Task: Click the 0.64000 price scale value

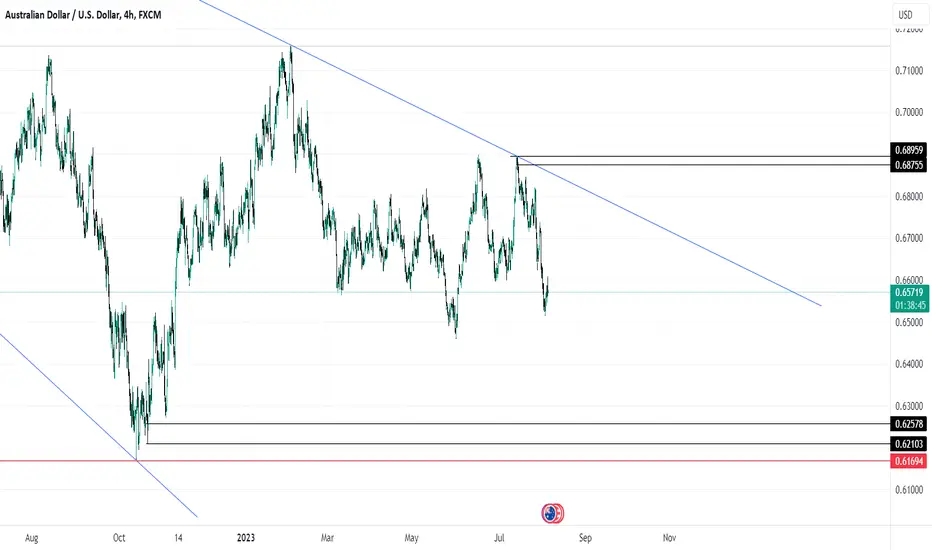Action: (x=909, y=364)
